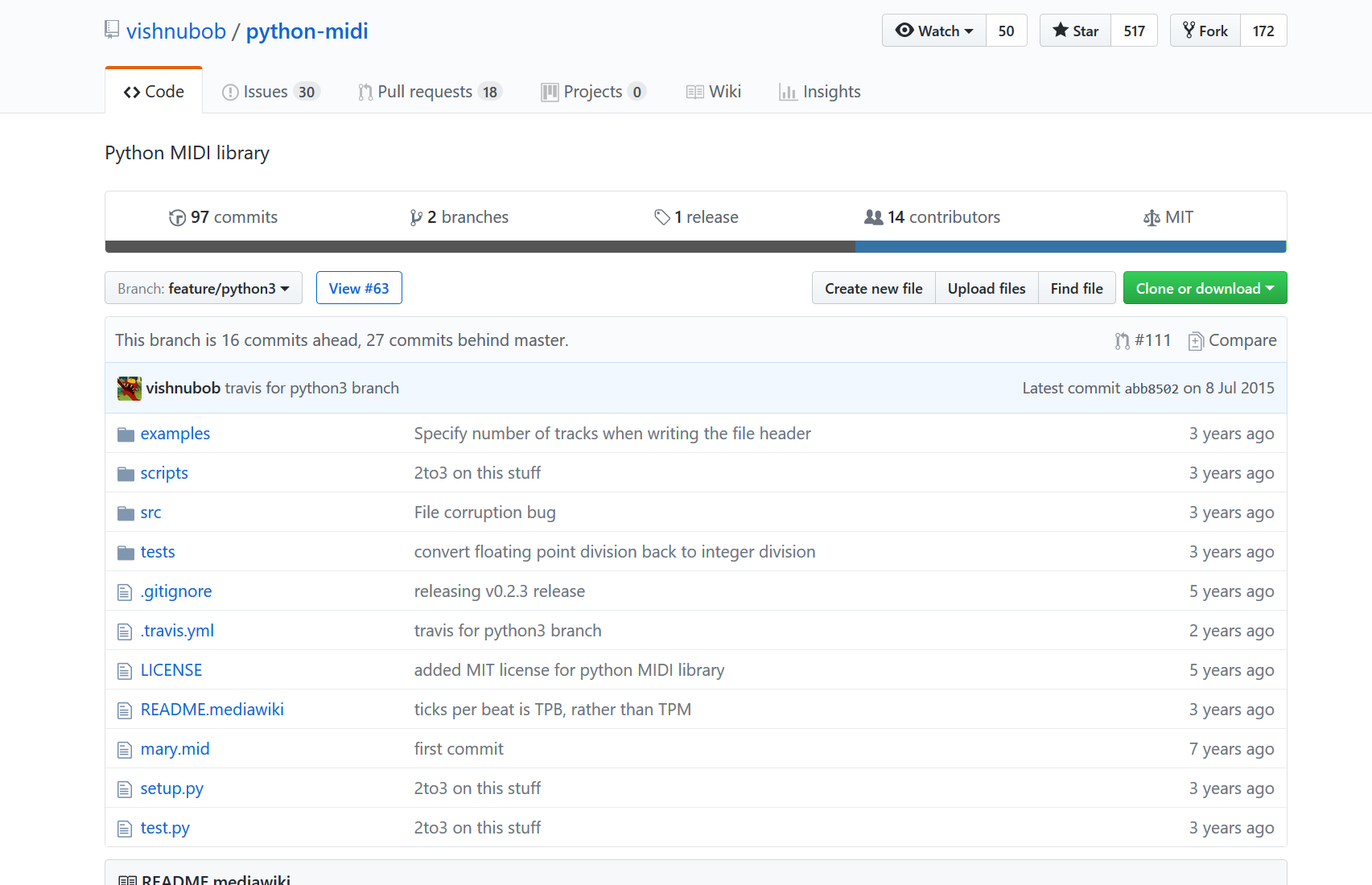
Task: Open commit message 'File corruption bug'
Action: (484, 512)
